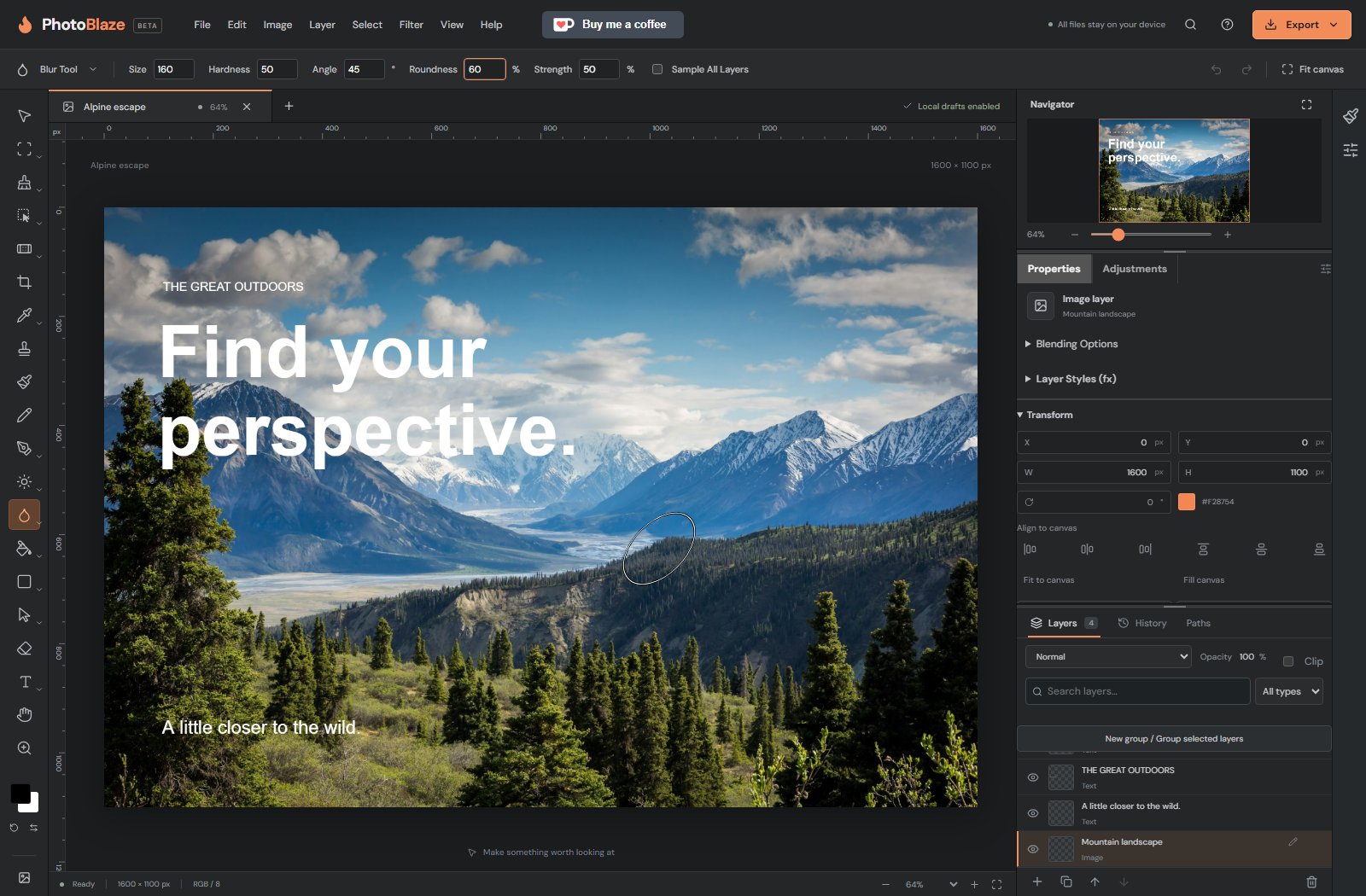Select the Eyedropper tool
Image resolution: width=1366 pixels, height=896 pixels.
pyautogui.click(x=24, y=316)
